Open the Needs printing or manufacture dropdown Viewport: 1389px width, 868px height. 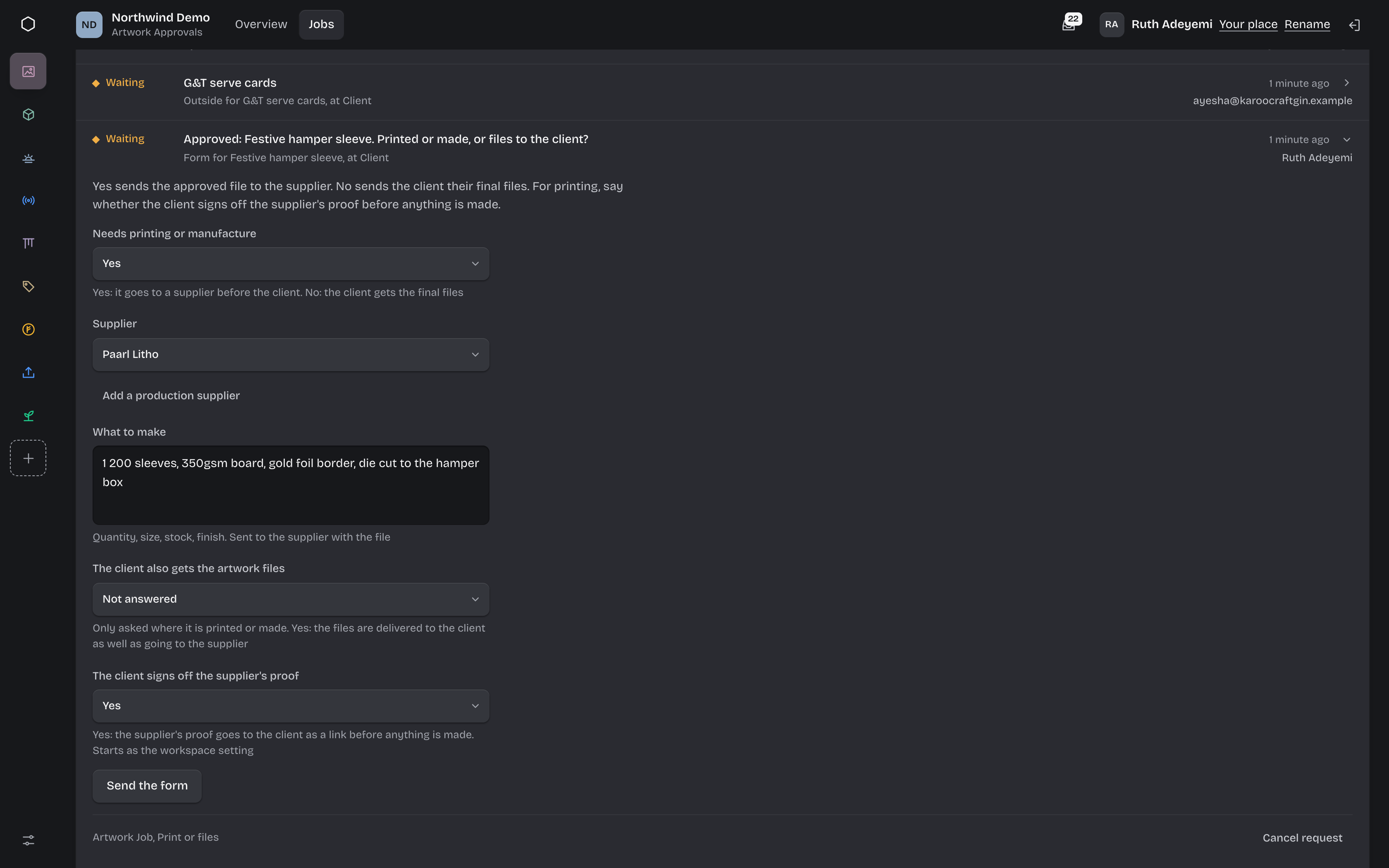coord(291,264)
